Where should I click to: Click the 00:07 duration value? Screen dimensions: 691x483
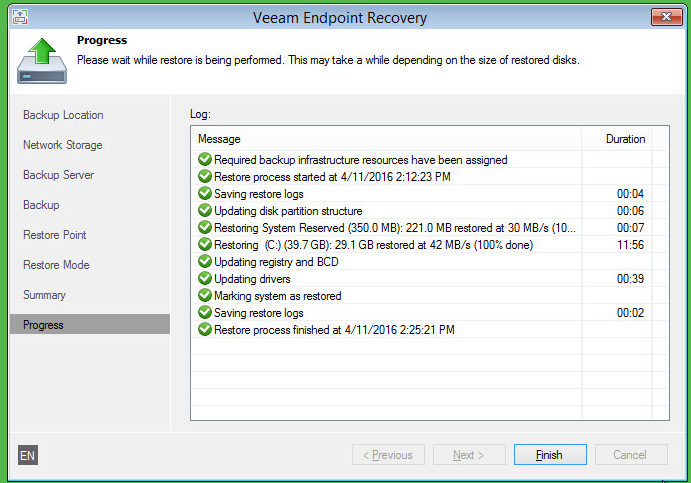(x=630, y=228)
